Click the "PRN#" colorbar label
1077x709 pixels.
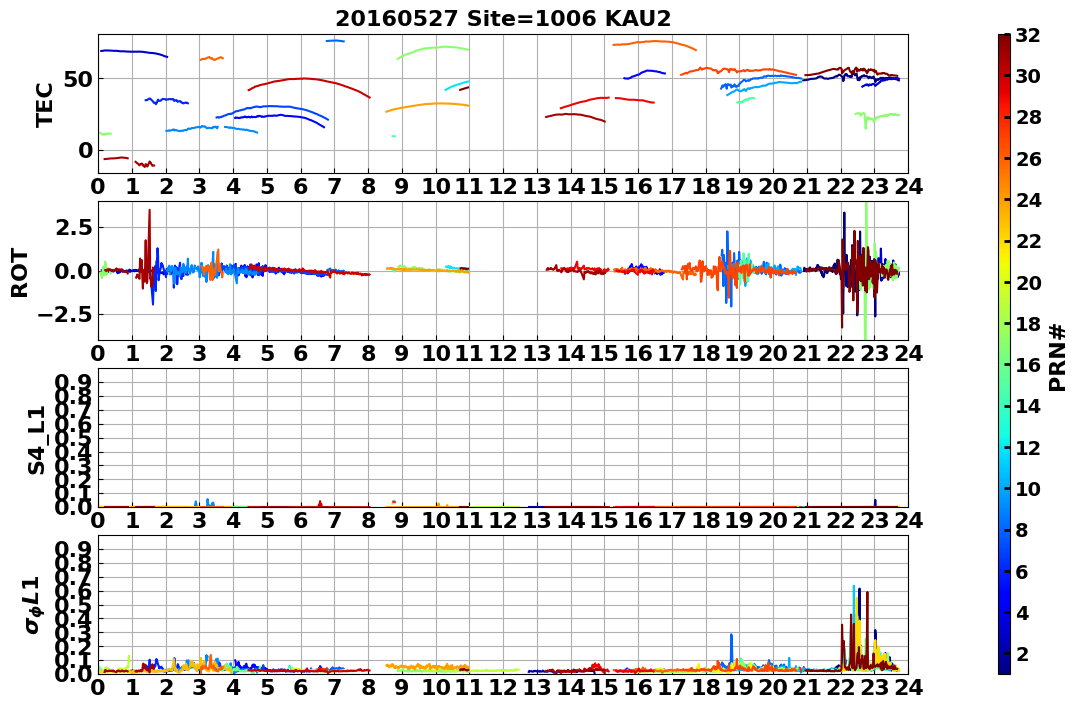click(1057, 357)
